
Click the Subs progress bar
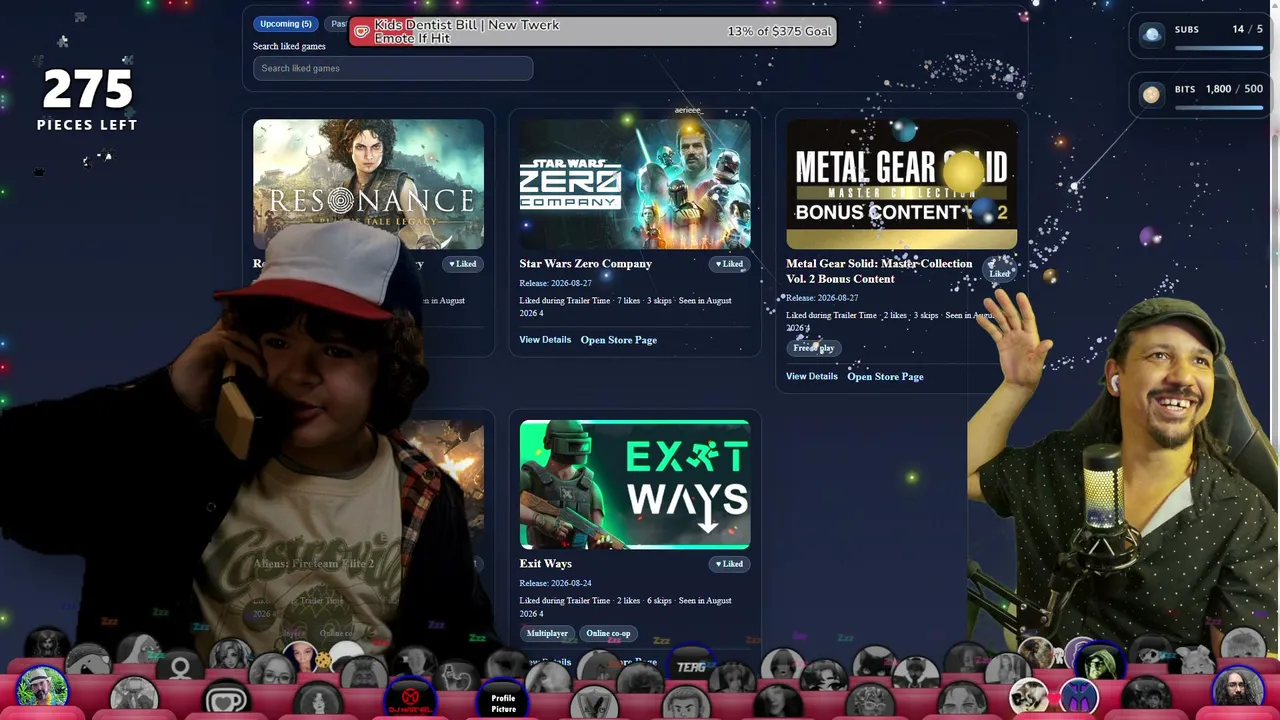coord(1218,46)
